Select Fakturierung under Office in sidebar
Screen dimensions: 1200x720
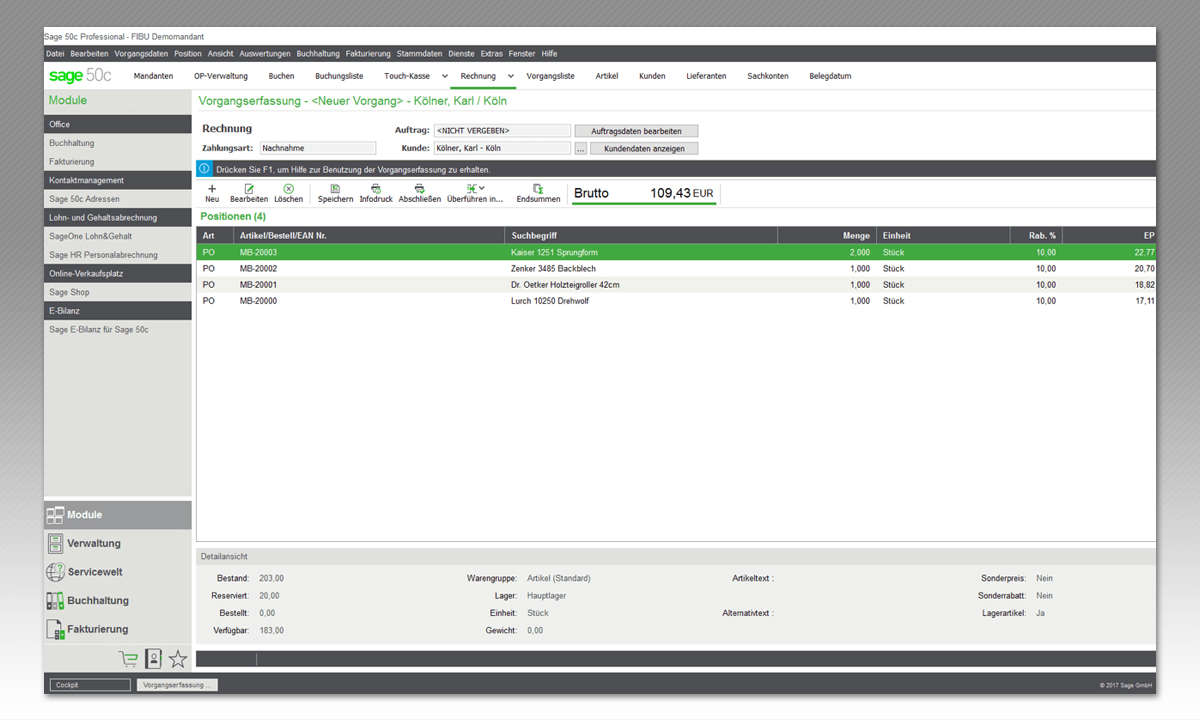click(x=117, y=161)
